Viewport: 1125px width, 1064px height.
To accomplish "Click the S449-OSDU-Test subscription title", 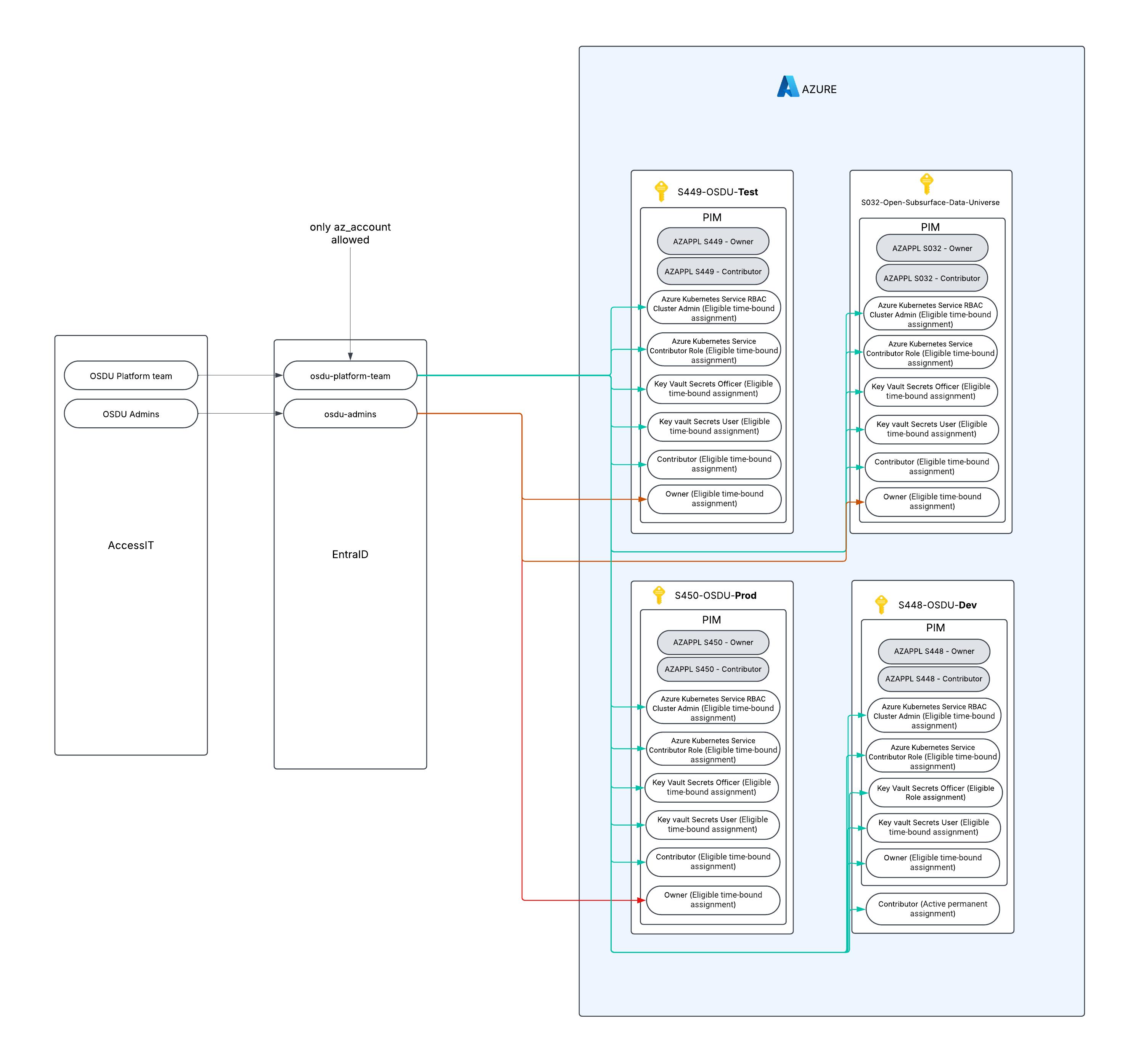I will [x=718, y=192].
